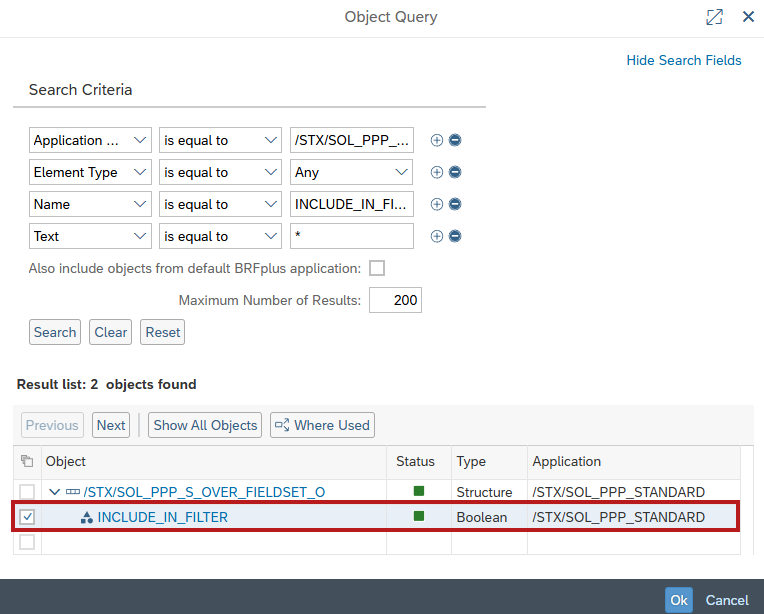Open the Any value dropdown
The image size is (764, 614).
(x=401, y=173)
